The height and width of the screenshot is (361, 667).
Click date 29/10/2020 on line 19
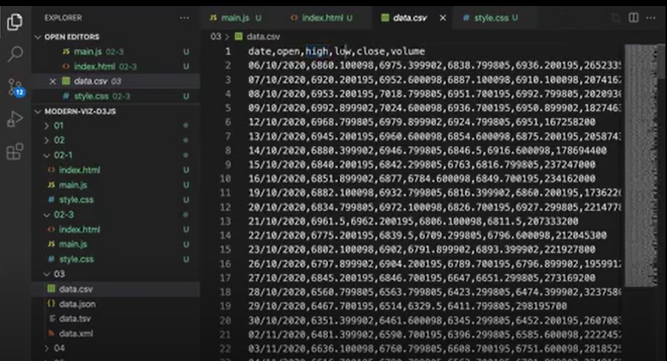277,306
